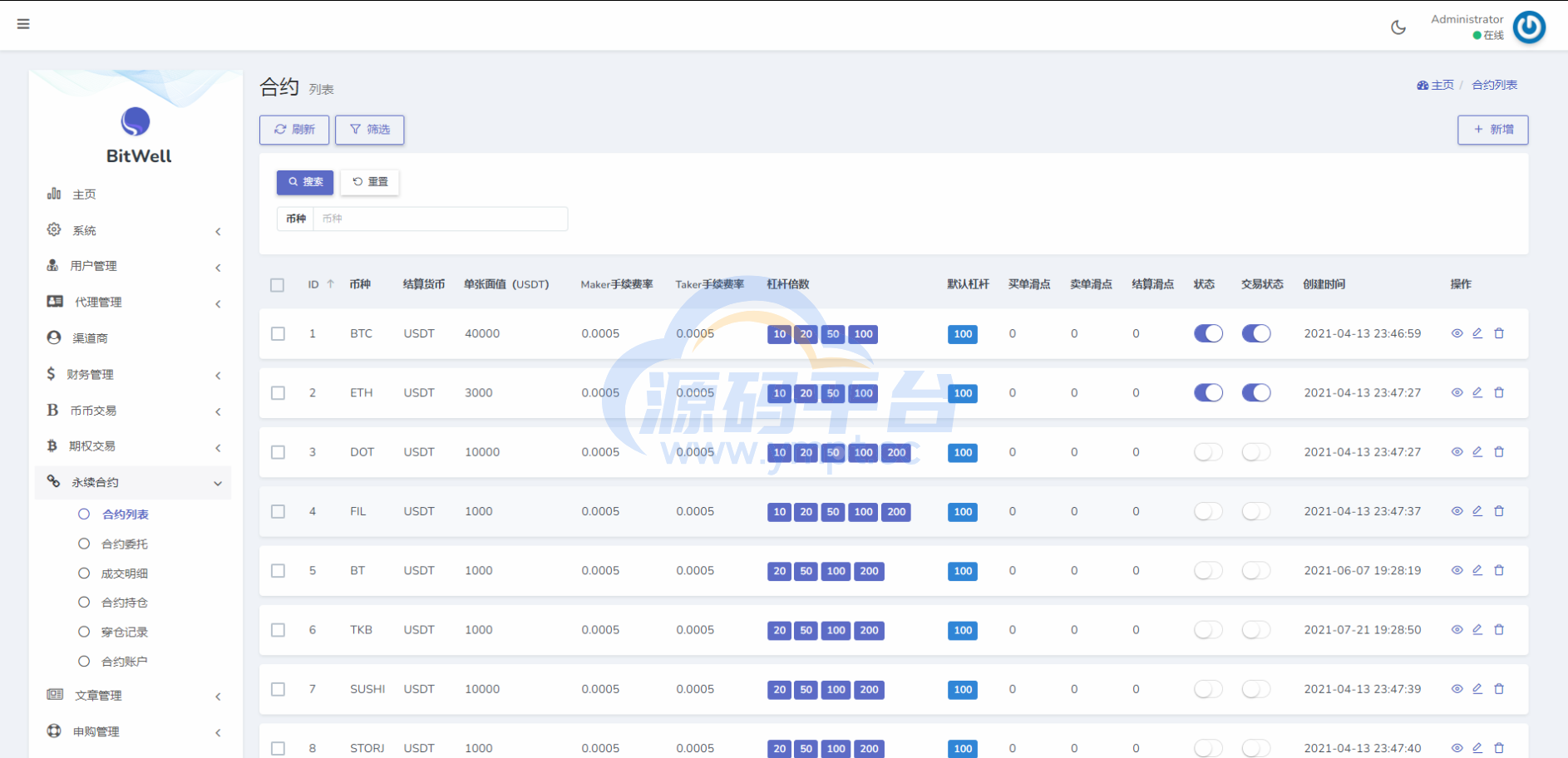1568x758 pixels.
Task: Edit the STORJ contract row
Action: pyautogui.click(x=1477, y=748)
